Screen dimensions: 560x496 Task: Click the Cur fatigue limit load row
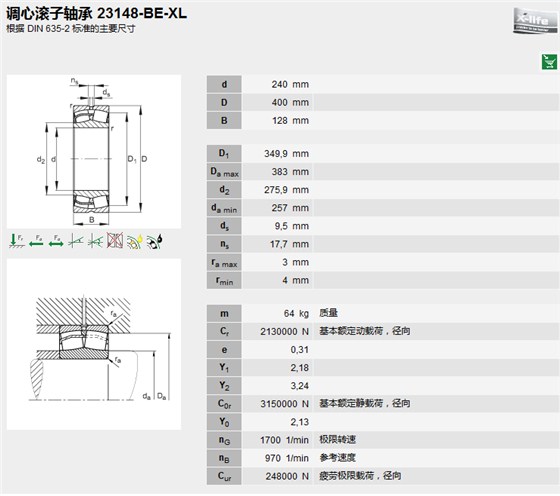[382, 476]
